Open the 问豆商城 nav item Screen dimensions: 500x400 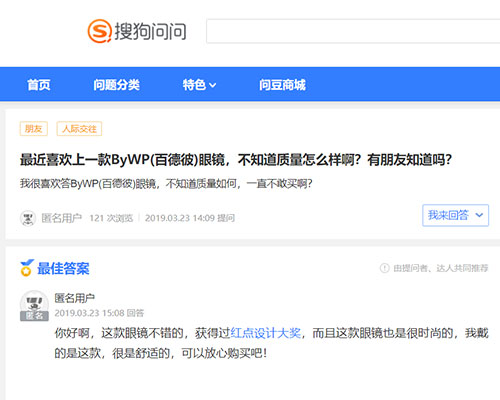click(x=282, y=85)
